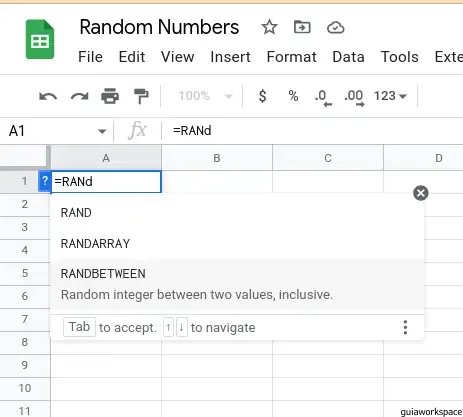The image size is (463, 417).
Task: Close the function suggestions popup
Action: pos(421,193)
